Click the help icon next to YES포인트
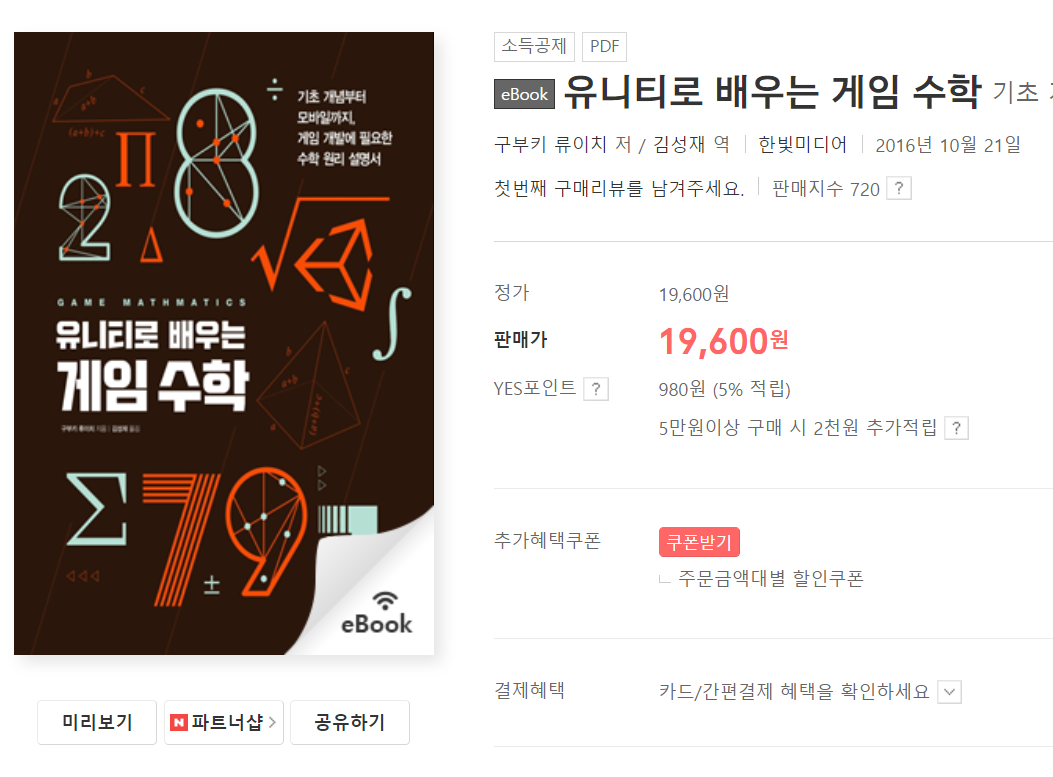 596,389
